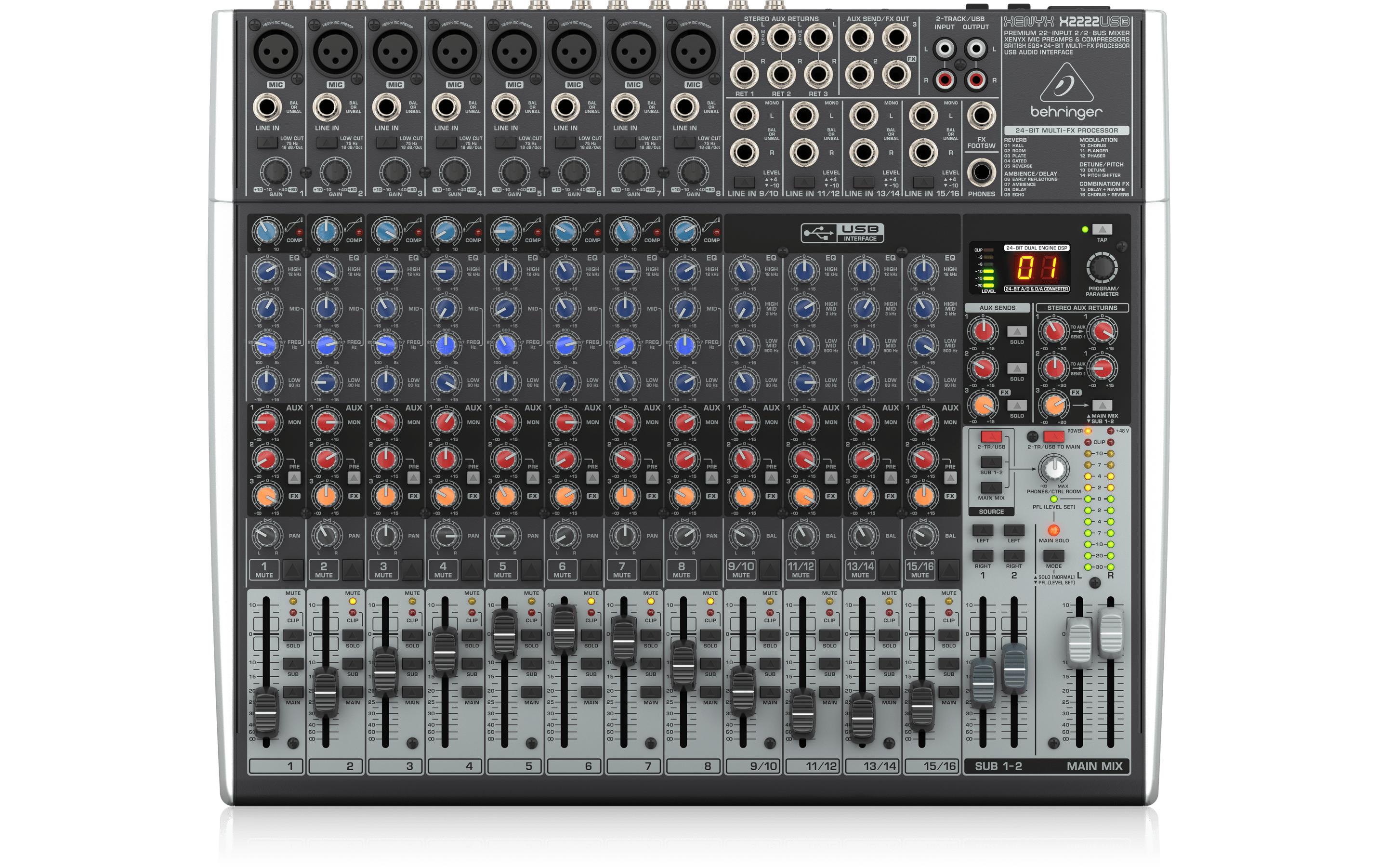
Task: Click the channel 5 fader cap
Action: coord(504,634)
